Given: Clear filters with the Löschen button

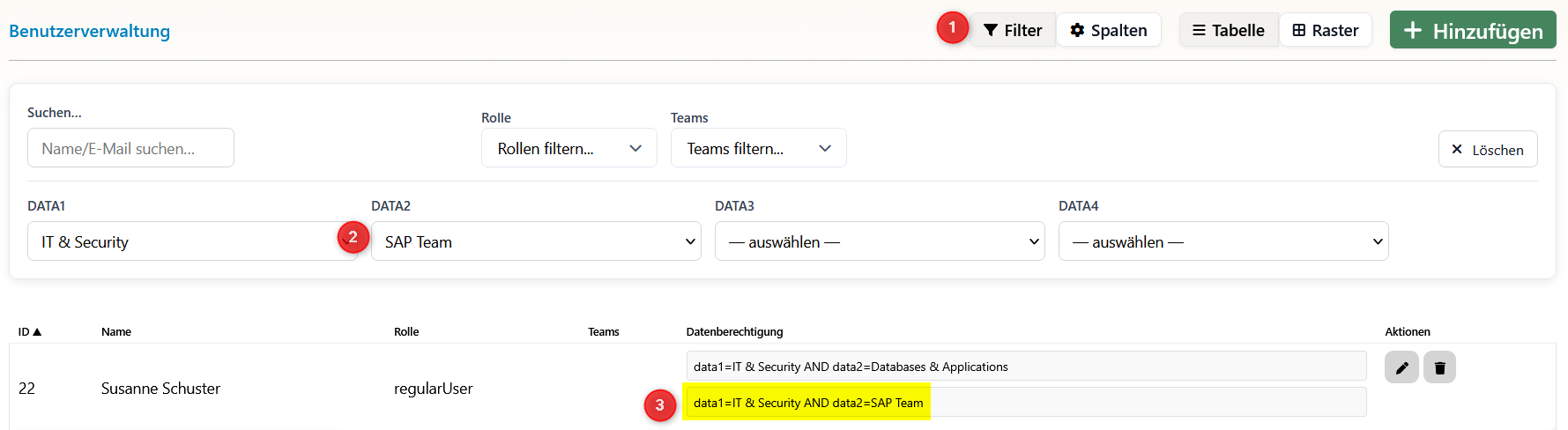Looking at the screenshot, I should (x=1487, y=150).
